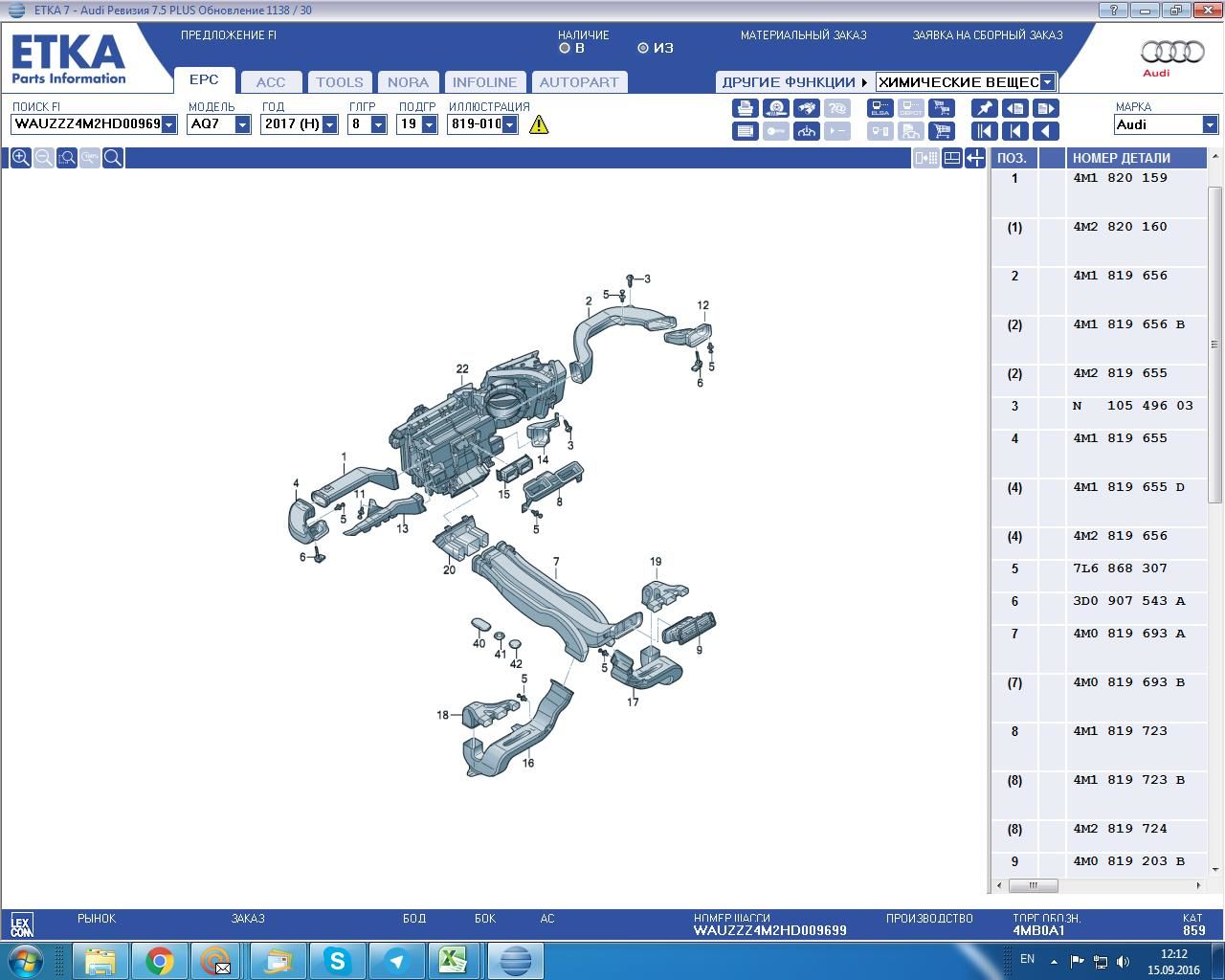Open Excel from taskbar
Screen dimensions: 1225x980
455,961
